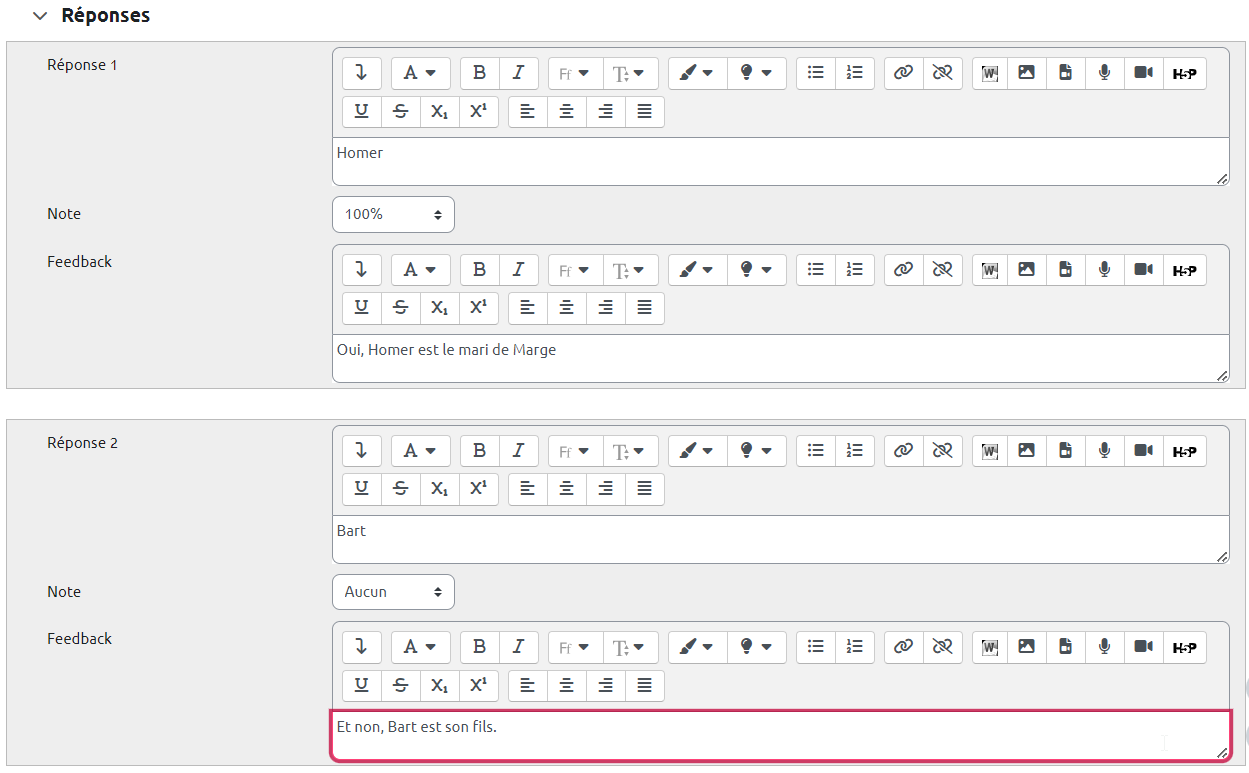This screenshot has width=1249, height=773.
Task: Toggle italic in Réponse 2 editor
Action: tap(518, 451)
